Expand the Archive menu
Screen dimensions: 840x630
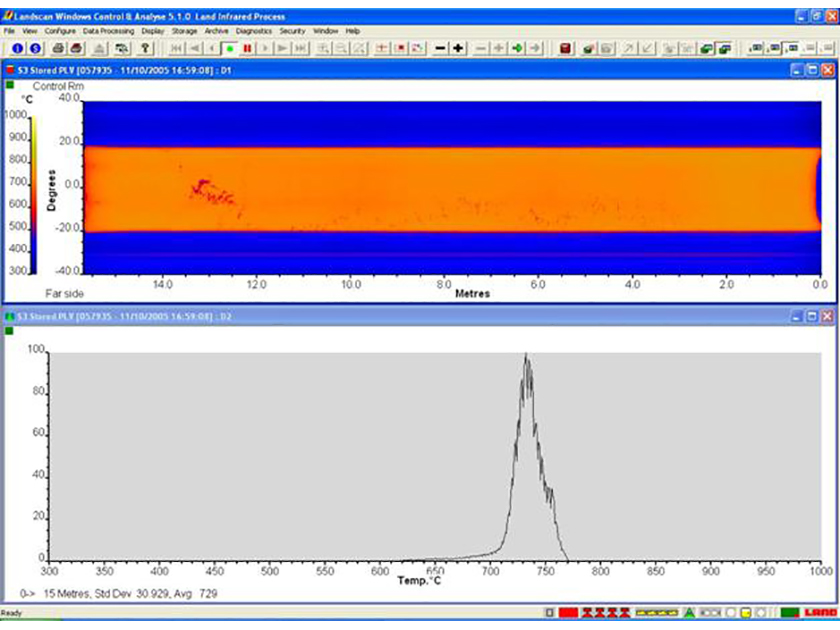pyautogui.click(x=217, y=31)
